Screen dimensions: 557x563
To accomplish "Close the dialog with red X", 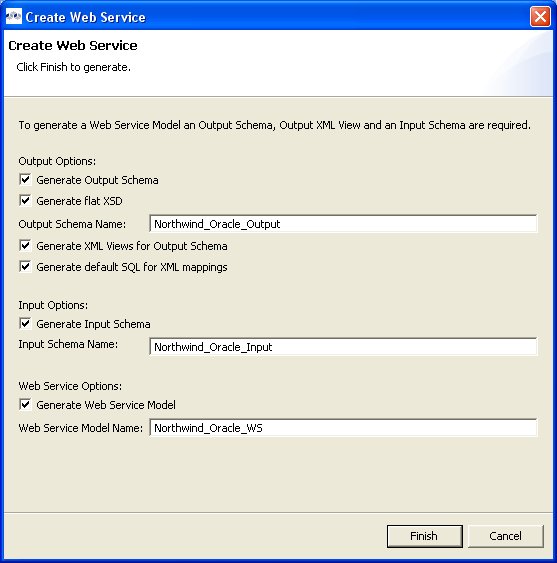I will coord(540,17).
